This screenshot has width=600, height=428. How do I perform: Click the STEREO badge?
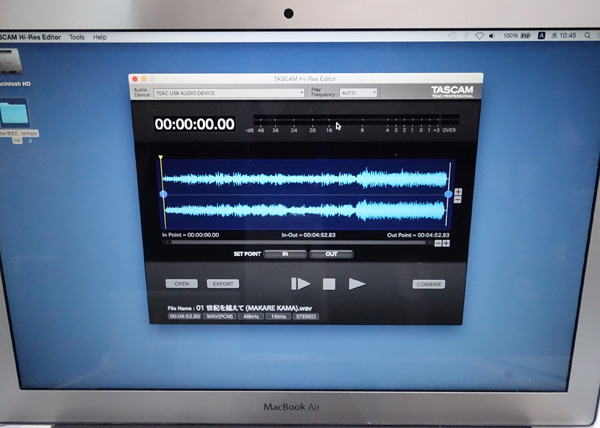306,317
